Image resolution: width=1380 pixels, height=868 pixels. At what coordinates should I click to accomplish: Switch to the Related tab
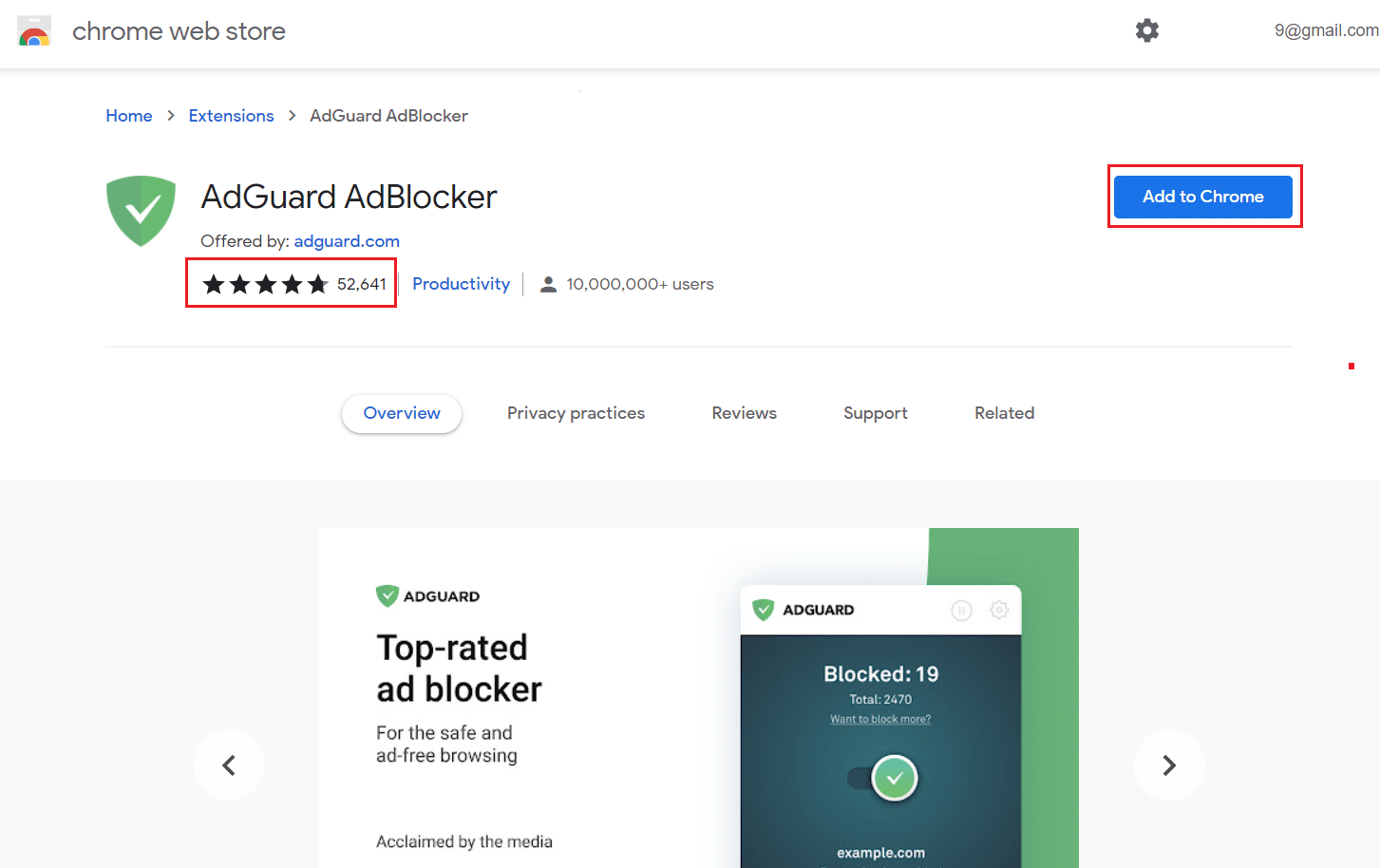(1005, 413)
